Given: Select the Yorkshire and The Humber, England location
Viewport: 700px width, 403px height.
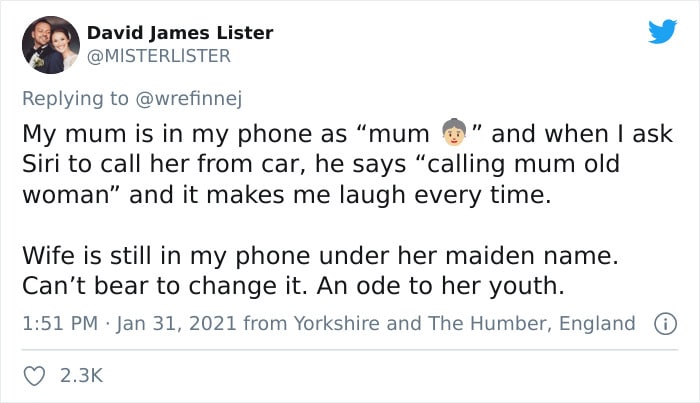Looking at the screenshot, I should pyautogui.click(x=464, y=324).
